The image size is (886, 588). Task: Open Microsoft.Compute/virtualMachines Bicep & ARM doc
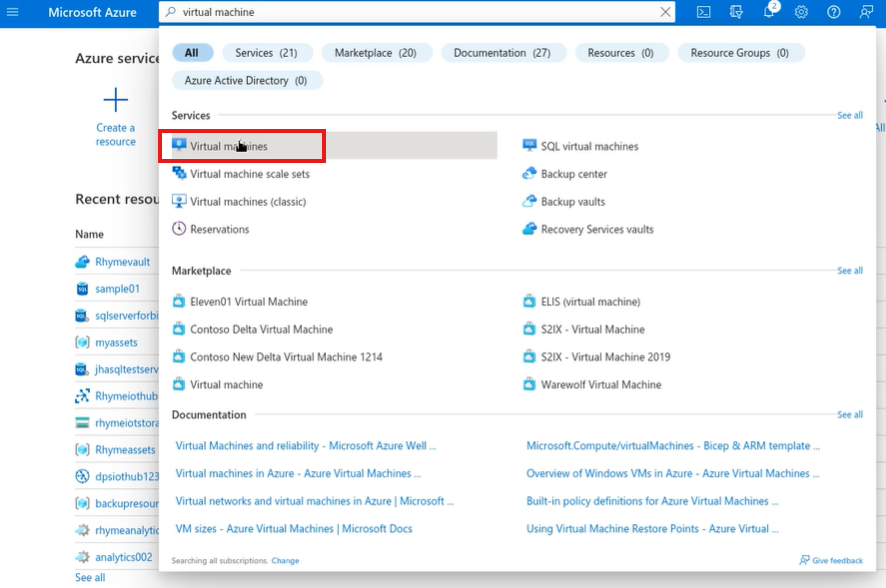pyautogui.click(x=673, y=446)
